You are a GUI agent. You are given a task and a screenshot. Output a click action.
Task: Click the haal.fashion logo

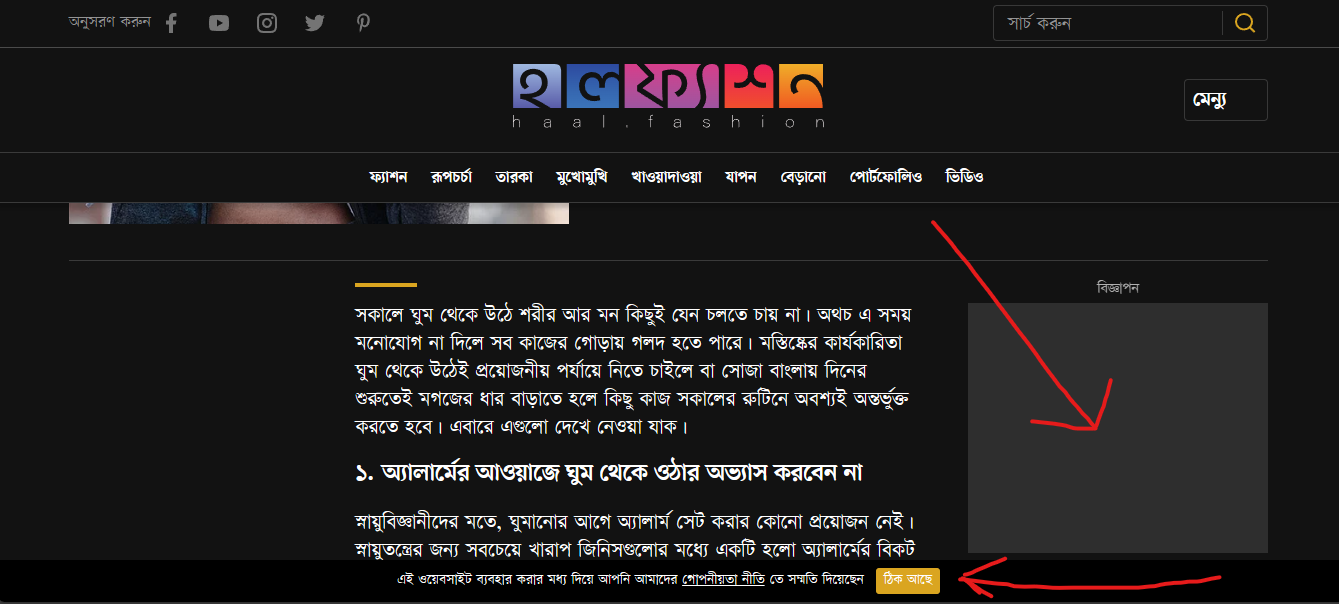tap(668, 96)
